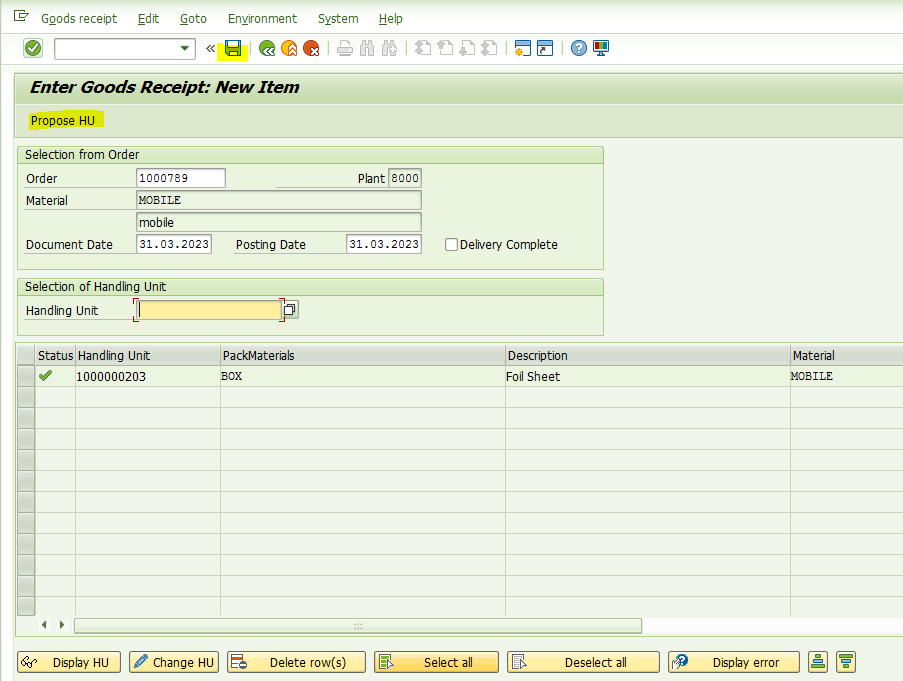Go to Last Page icon
Viewport: 903px width, 681px height.
pyautogui.click(x=489, y=48)
